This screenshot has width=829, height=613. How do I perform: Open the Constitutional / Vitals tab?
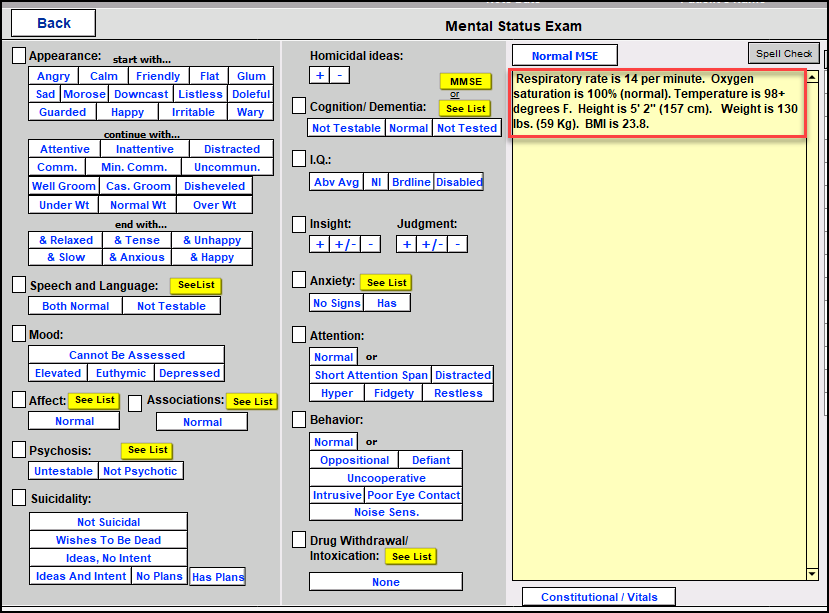point(599,597)
